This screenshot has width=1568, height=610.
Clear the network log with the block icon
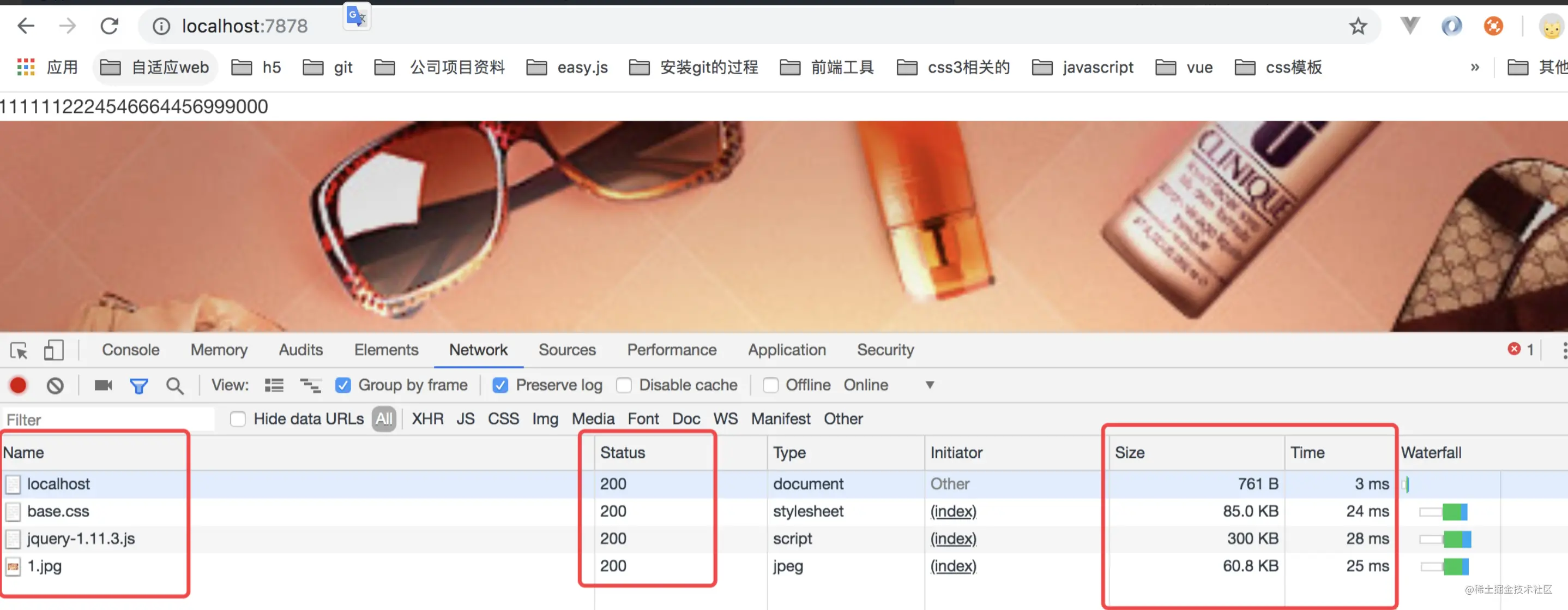[56, 385]
